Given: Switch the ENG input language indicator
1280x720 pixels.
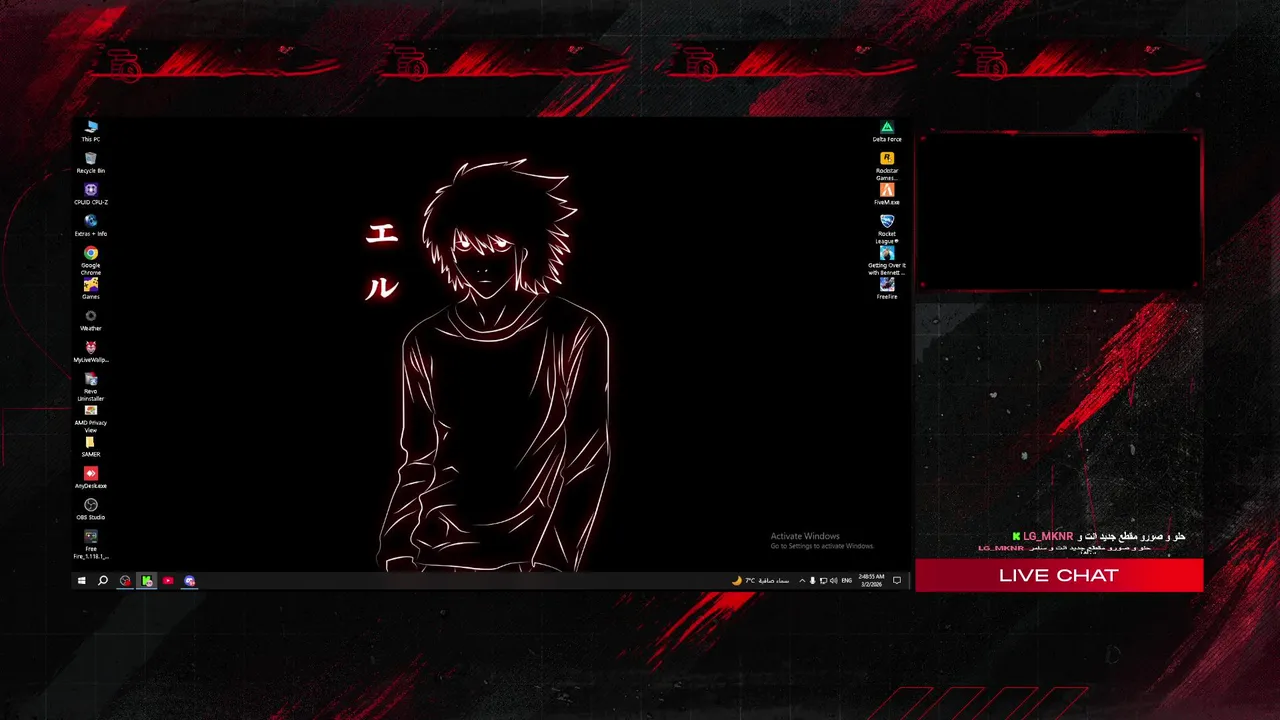Looking at the screenshot, I should point(846,580).
